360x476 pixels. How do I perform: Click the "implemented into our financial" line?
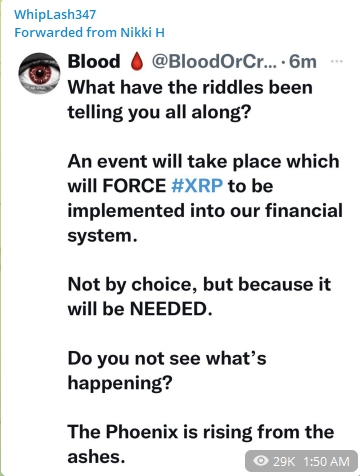(205, 211)
